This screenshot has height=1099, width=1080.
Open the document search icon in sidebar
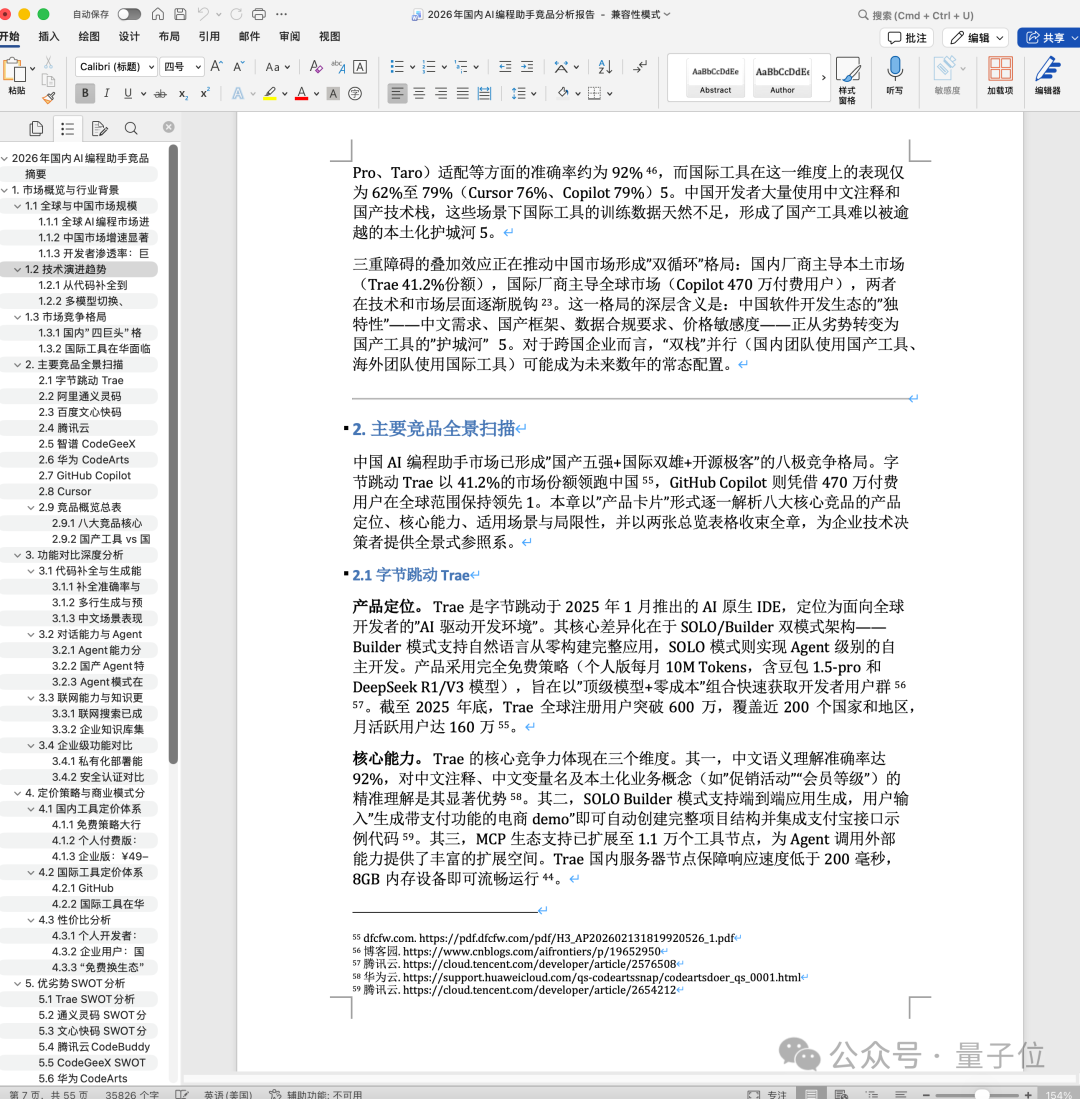click(131, 128)
